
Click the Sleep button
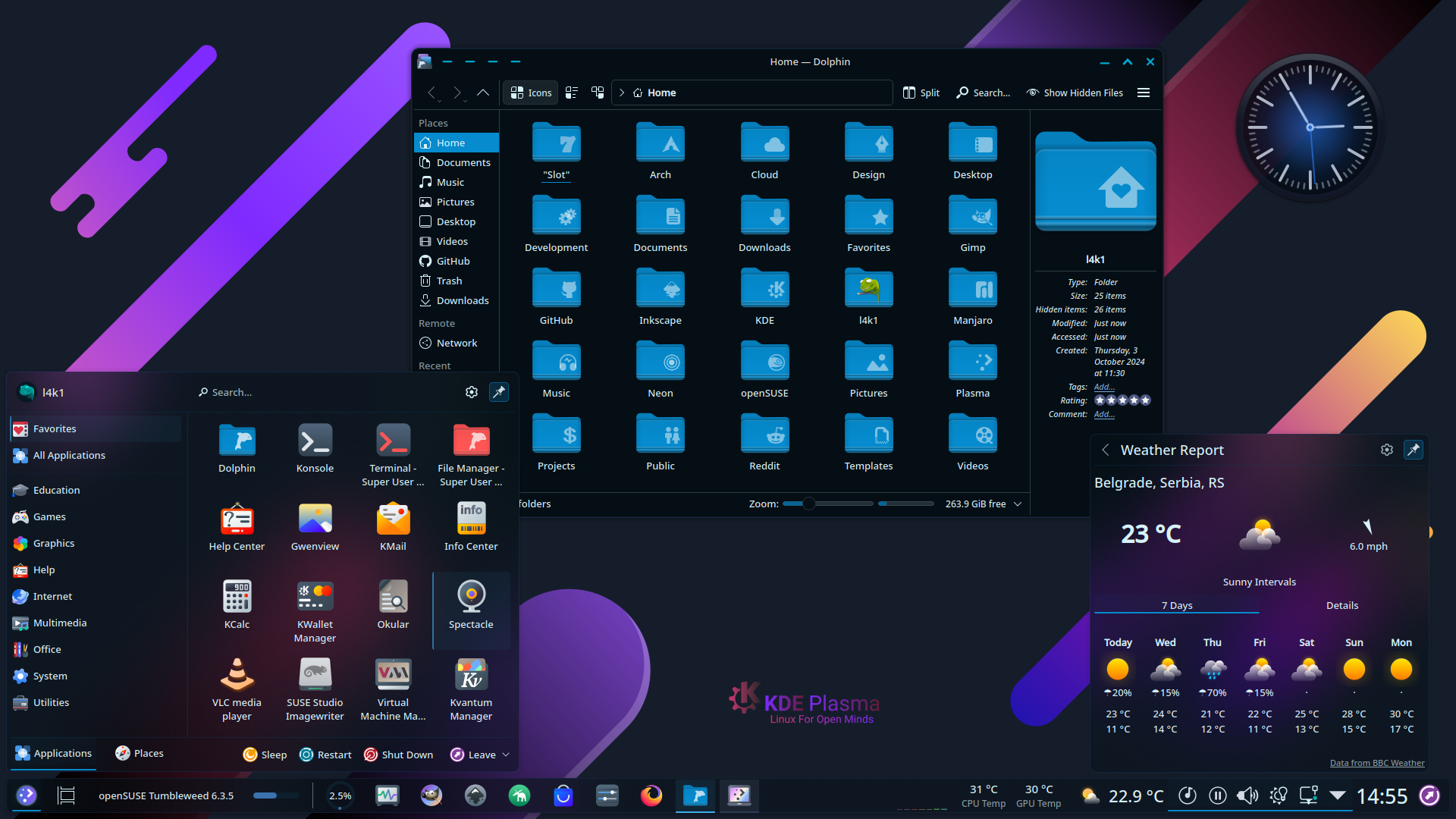click(x=265, y=755)
